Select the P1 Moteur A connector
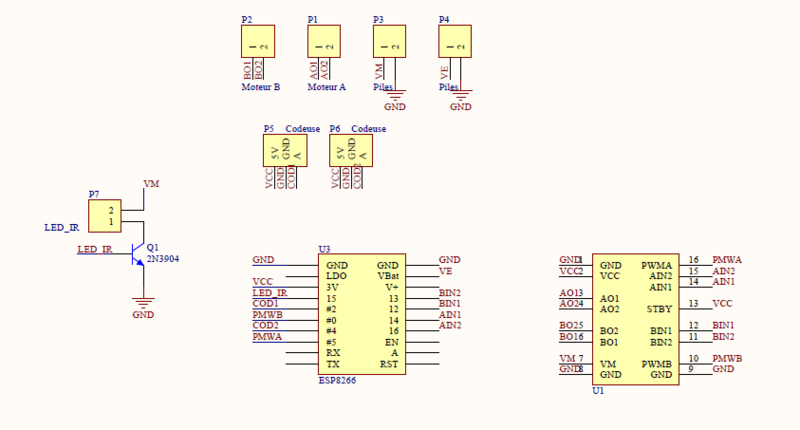 pyautogui.click(x=324, y=42)
